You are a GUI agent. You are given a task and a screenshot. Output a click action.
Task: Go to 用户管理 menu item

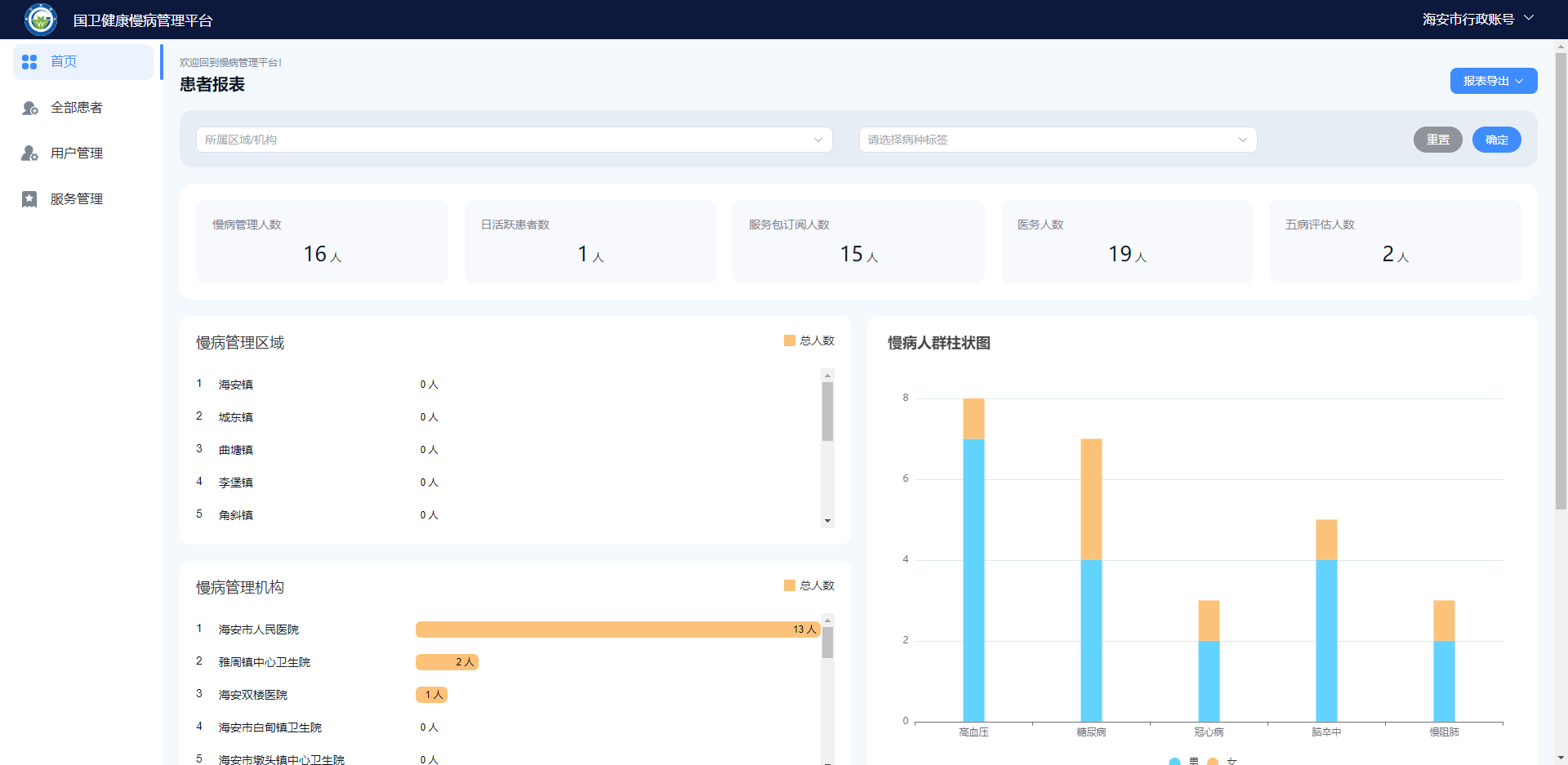(83, 153)
